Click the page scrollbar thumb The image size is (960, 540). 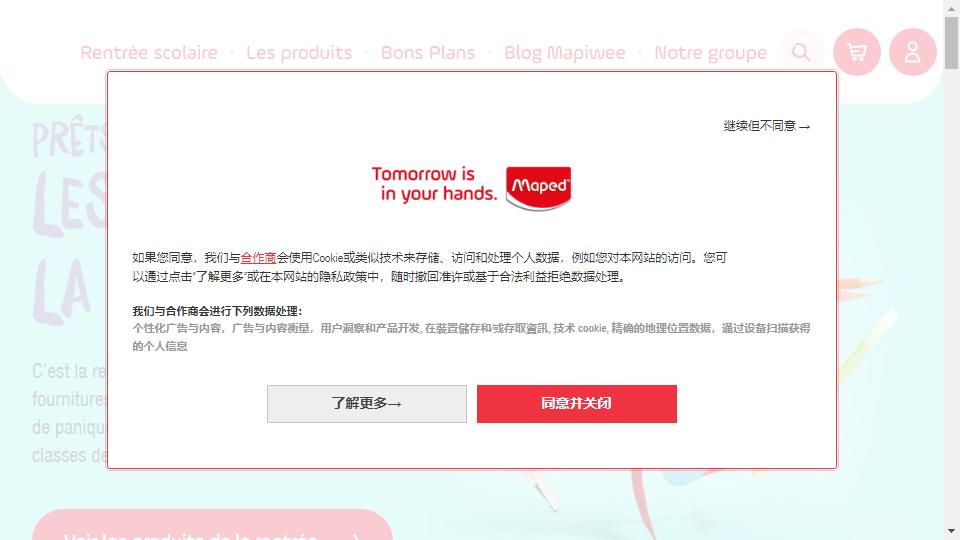(951, 42)
